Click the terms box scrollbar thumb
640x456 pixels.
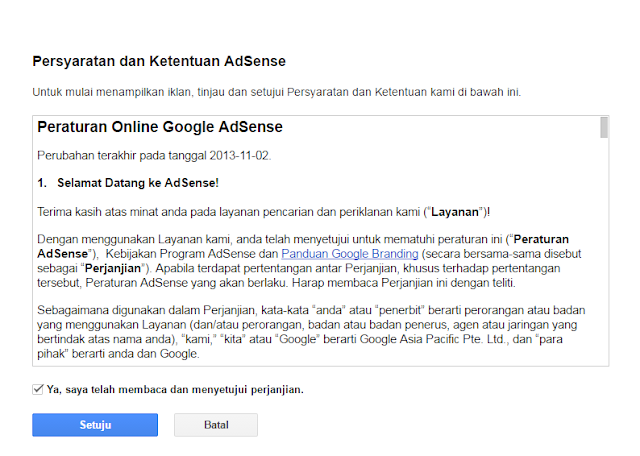(604, 127)
